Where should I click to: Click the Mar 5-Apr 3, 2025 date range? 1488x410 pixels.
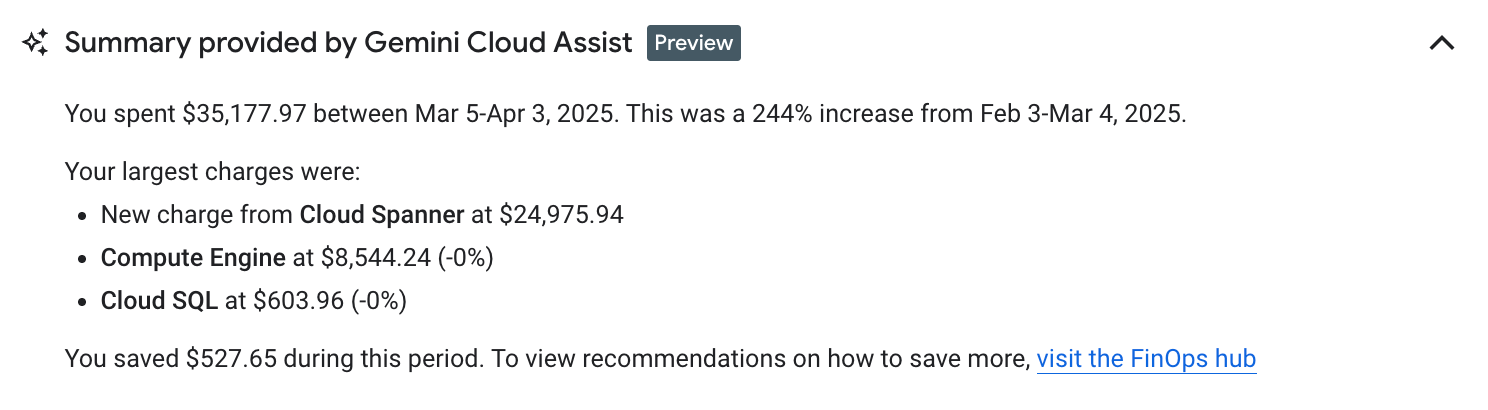tap(514, 114)
